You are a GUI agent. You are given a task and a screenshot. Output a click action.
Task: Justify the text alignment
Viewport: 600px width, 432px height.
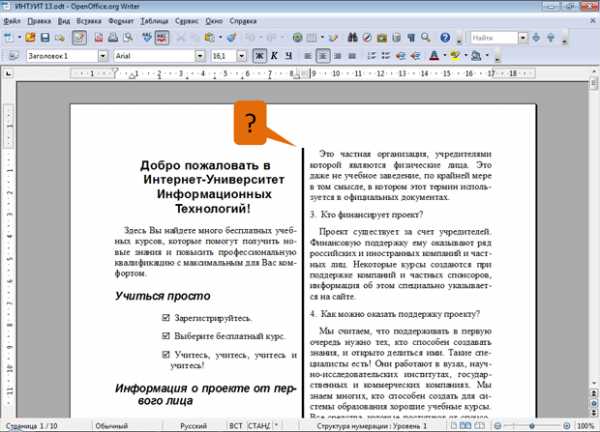352,56
